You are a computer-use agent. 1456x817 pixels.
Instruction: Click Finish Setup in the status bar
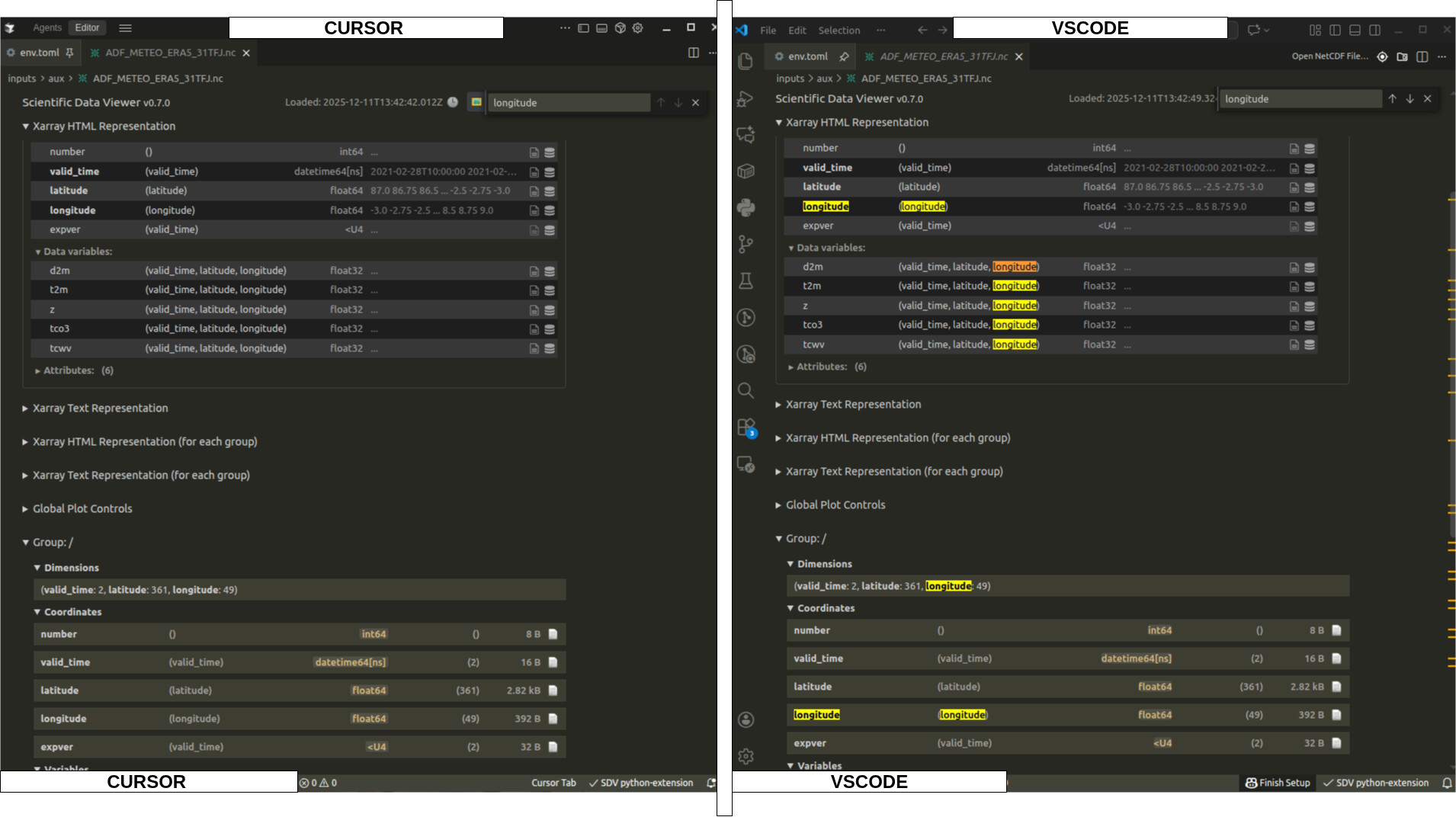(x=1277, y=783)
